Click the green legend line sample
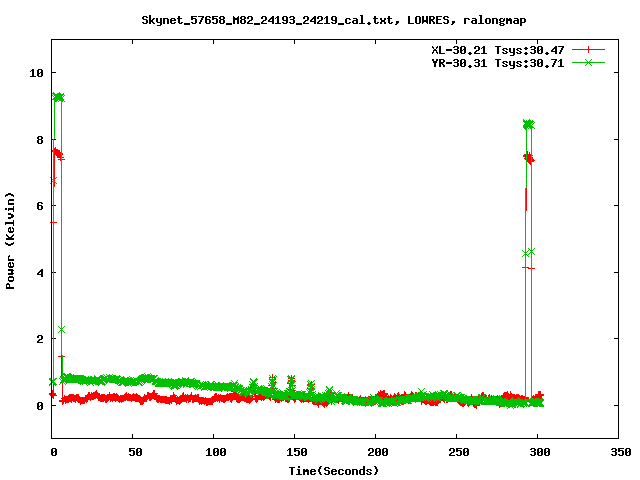This screenshot has height=480, width=640. (588, 62)
